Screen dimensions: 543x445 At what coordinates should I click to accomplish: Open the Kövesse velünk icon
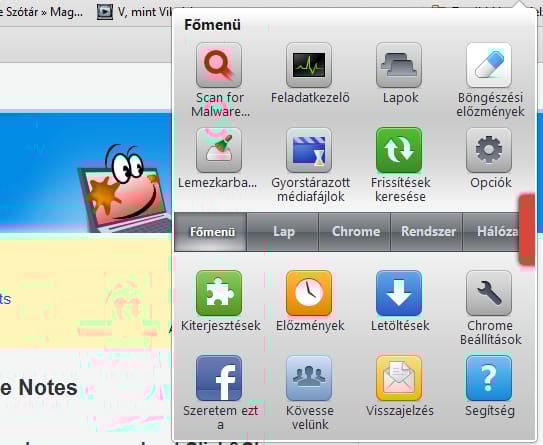(x=309, y=378)
